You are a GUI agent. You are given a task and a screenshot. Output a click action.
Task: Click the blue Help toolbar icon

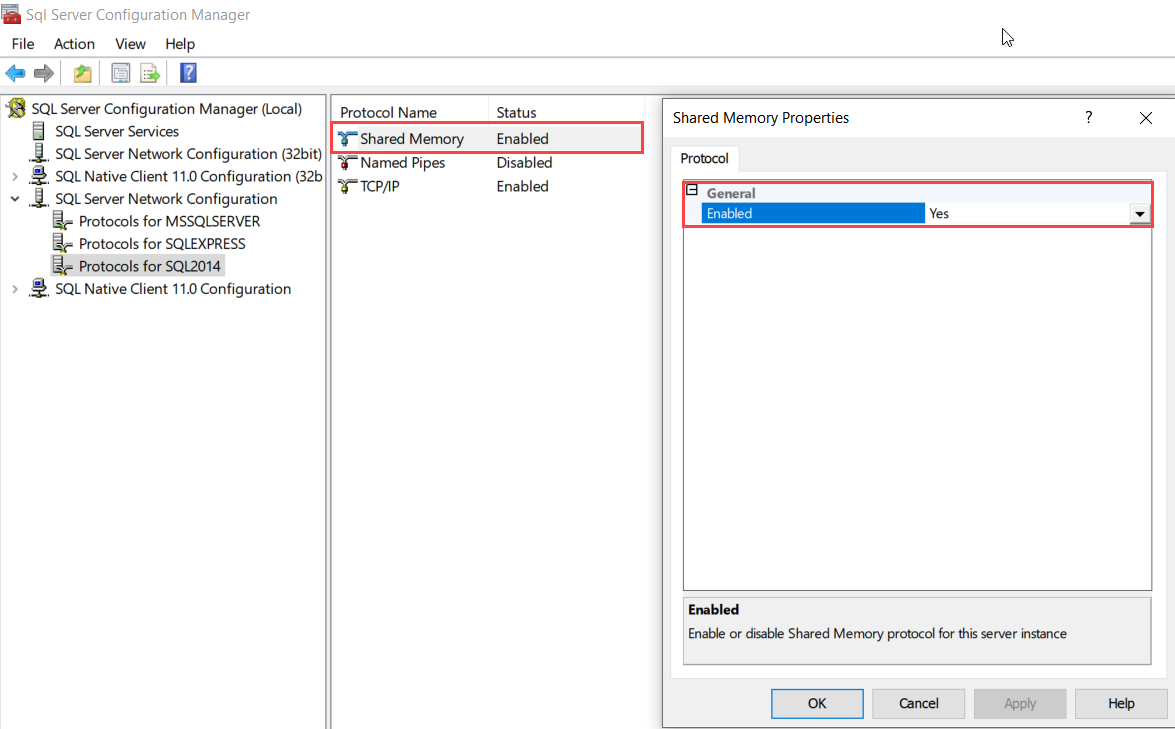click(188, 73)
